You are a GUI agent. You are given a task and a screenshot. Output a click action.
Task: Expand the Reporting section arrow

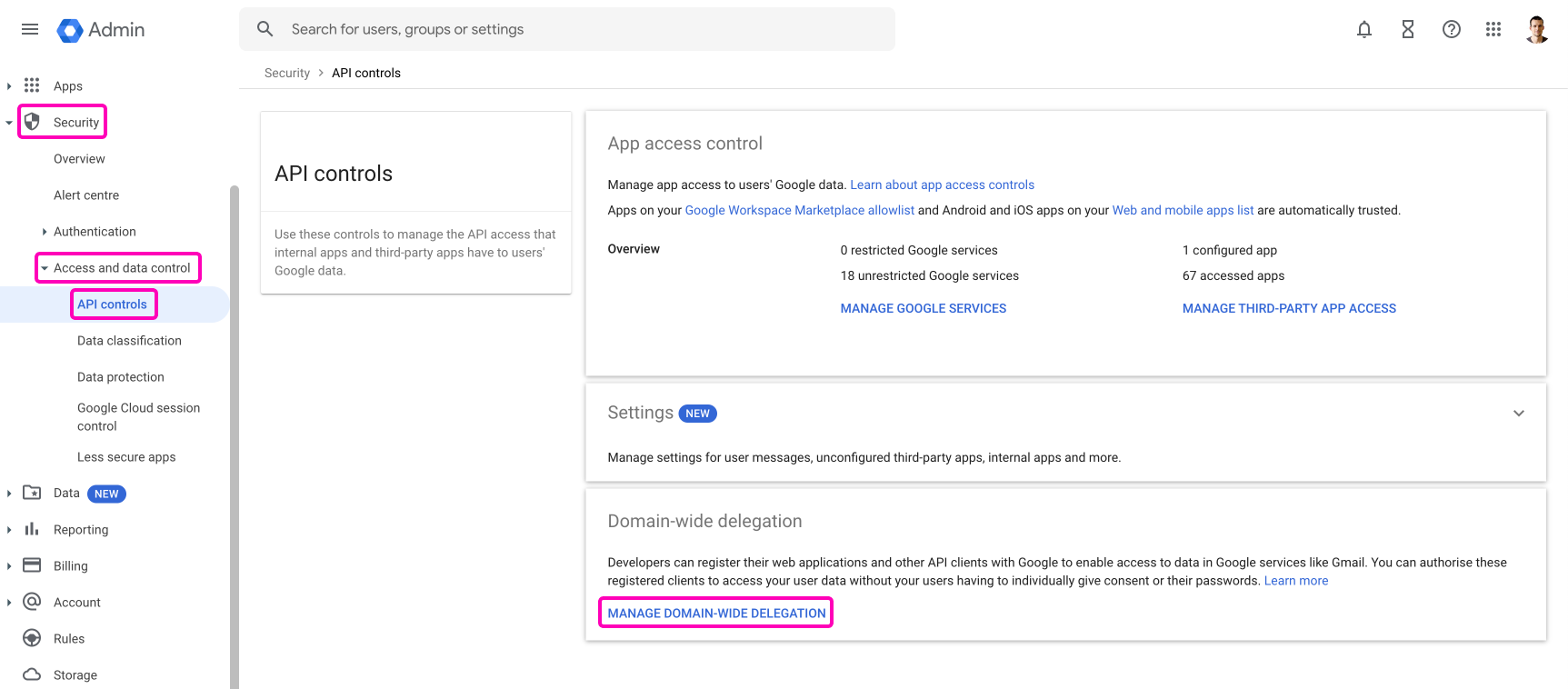[9, 530]
